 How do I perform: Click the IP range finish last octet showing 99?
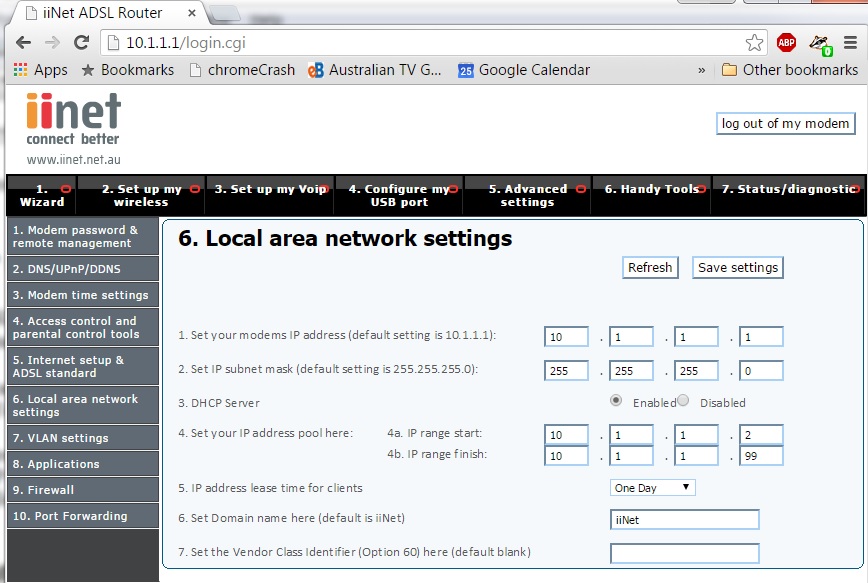(x=761, y=456)
